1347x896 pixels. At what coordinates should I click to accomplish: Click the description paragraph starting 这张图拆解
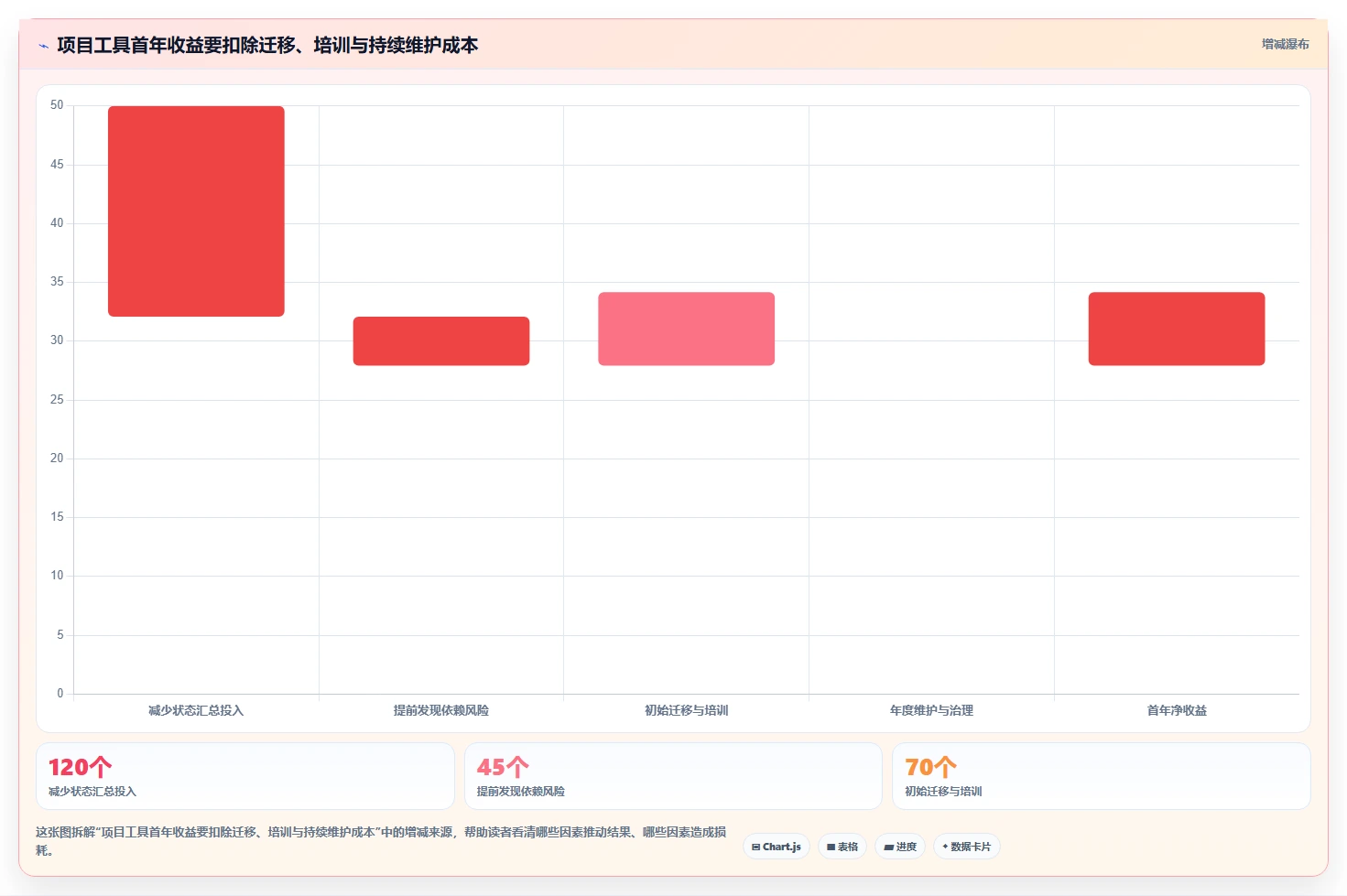[381, 841]
